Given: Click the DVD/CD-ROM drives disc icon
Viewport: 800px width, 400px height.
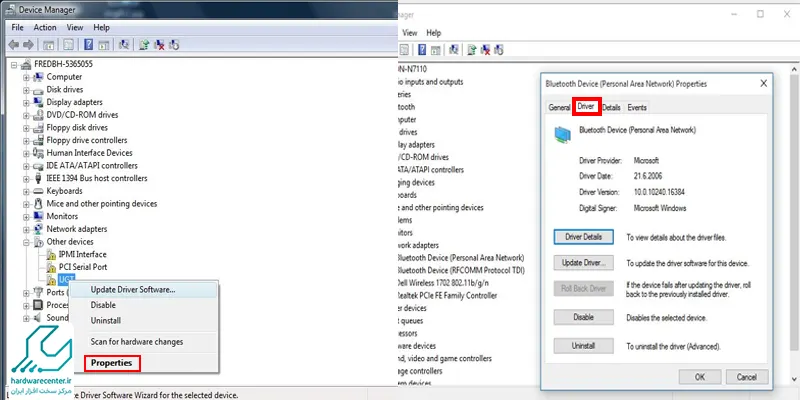Looking at the screenshot, I should 38,115.
